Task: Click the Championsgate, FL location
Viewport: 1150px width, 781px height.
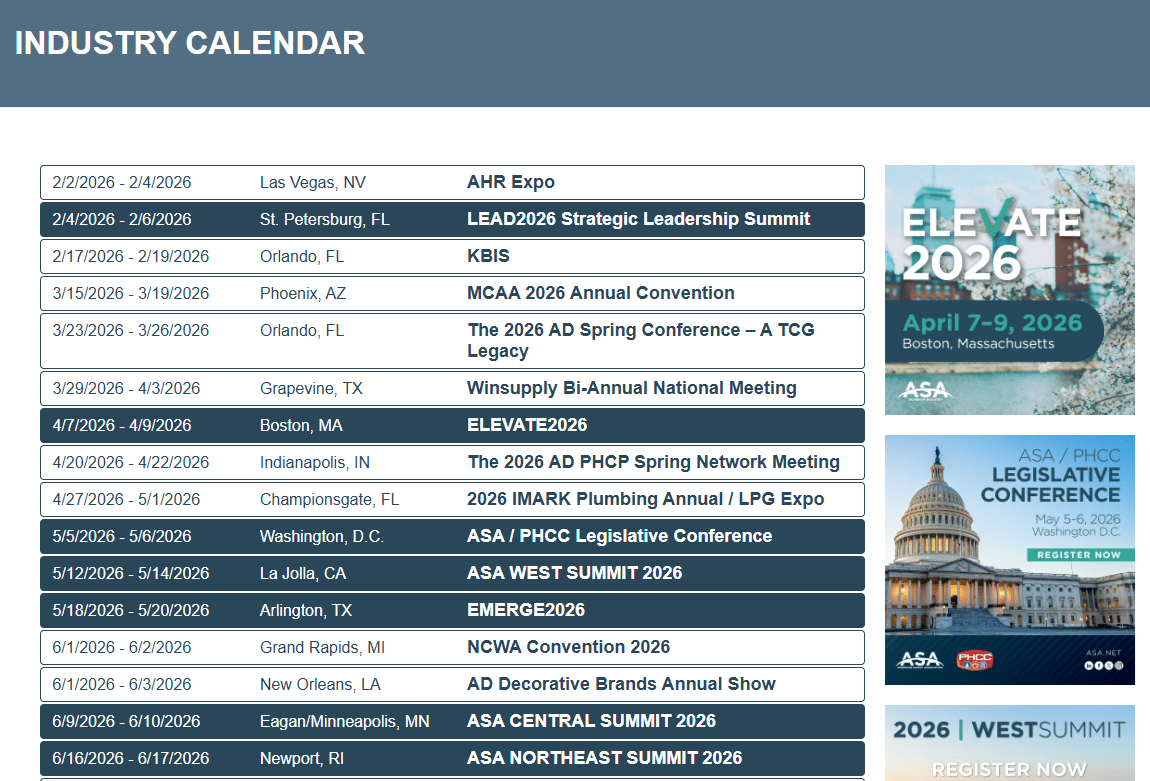Action: click(329, 499)
